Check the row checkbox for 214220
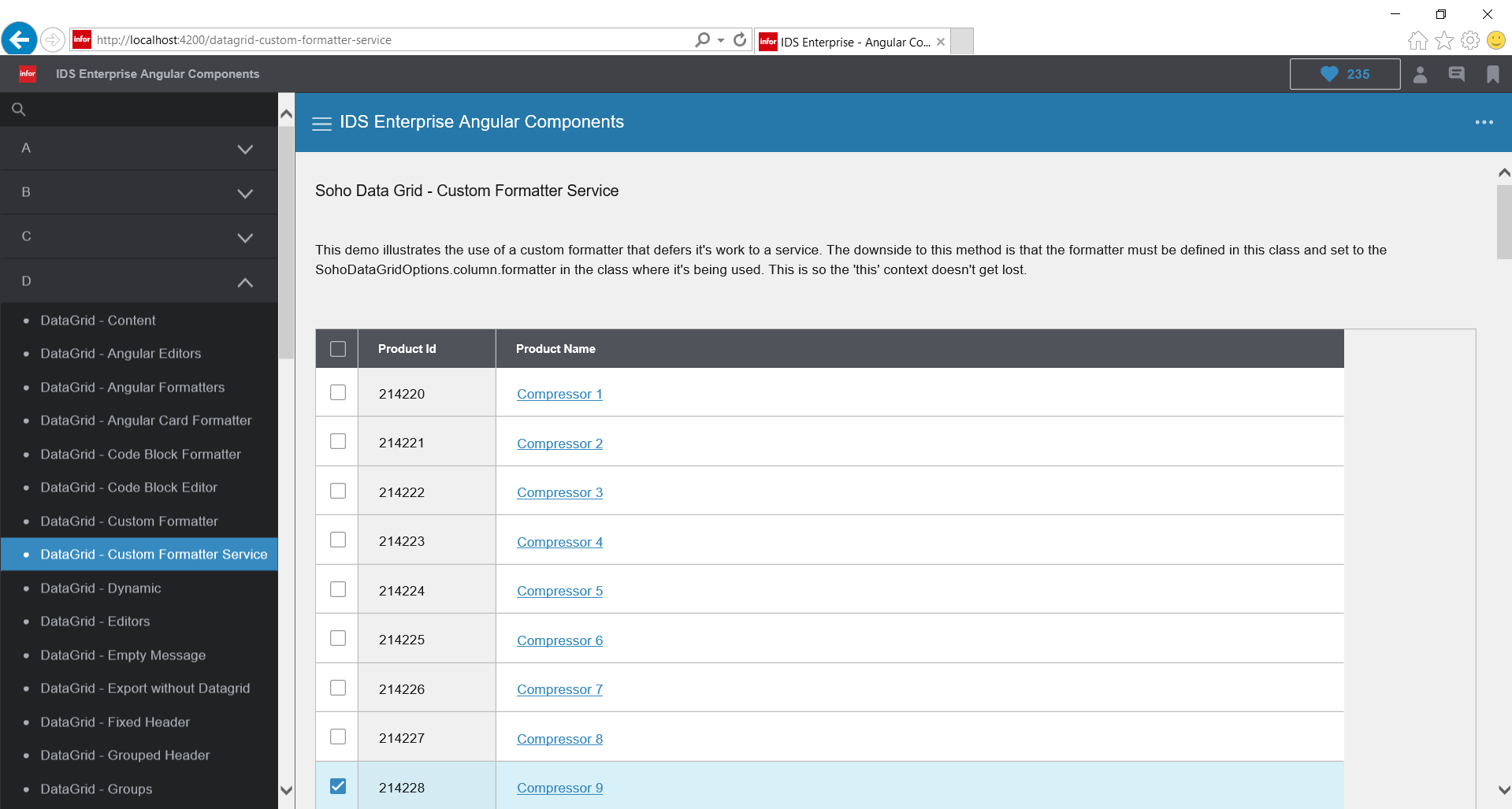Screen dimensions: 1512x809 pos(338,392)
